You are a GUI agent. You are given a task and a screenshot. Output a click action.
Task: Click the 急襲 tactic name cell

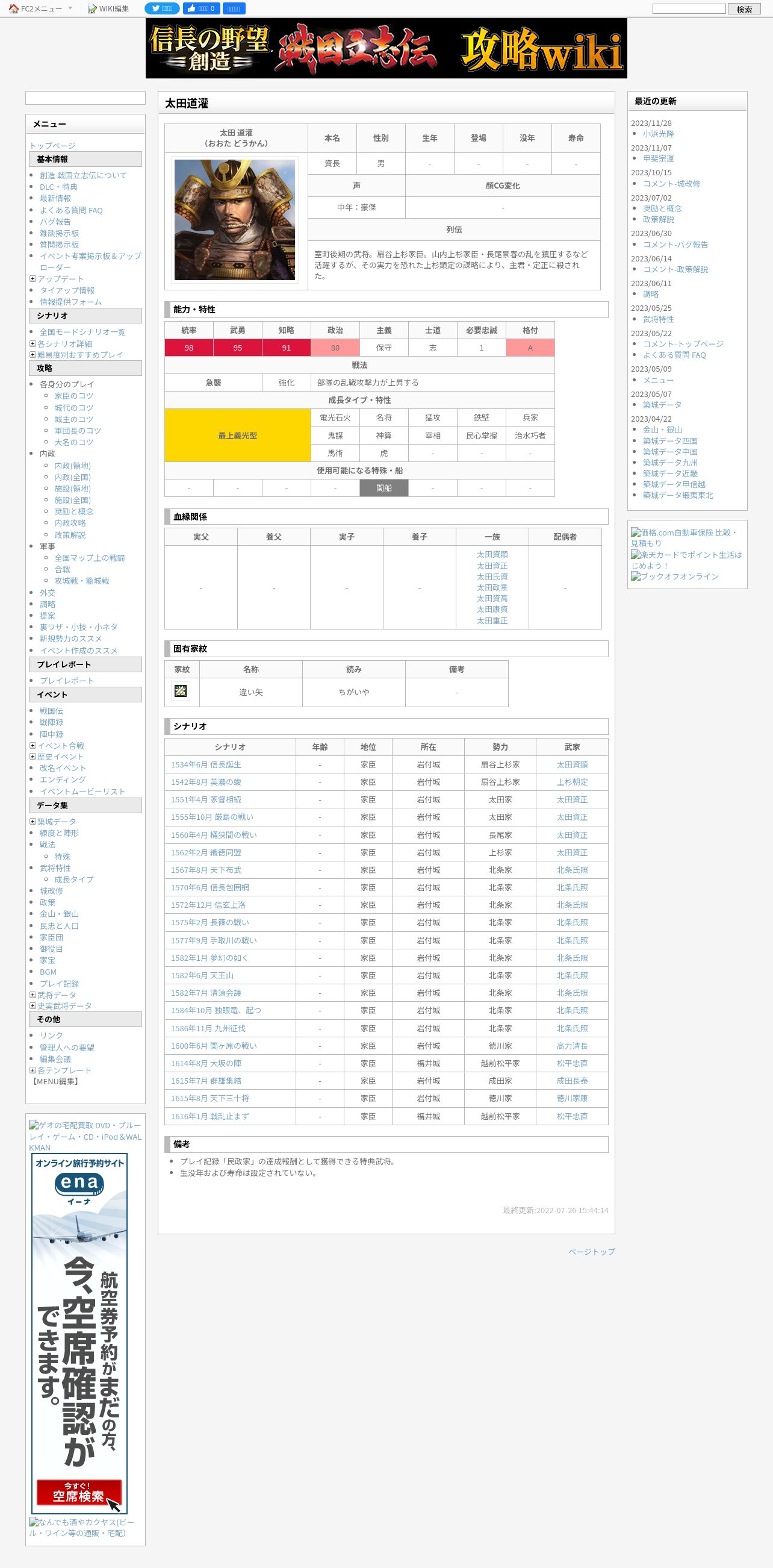coord(214,383)
